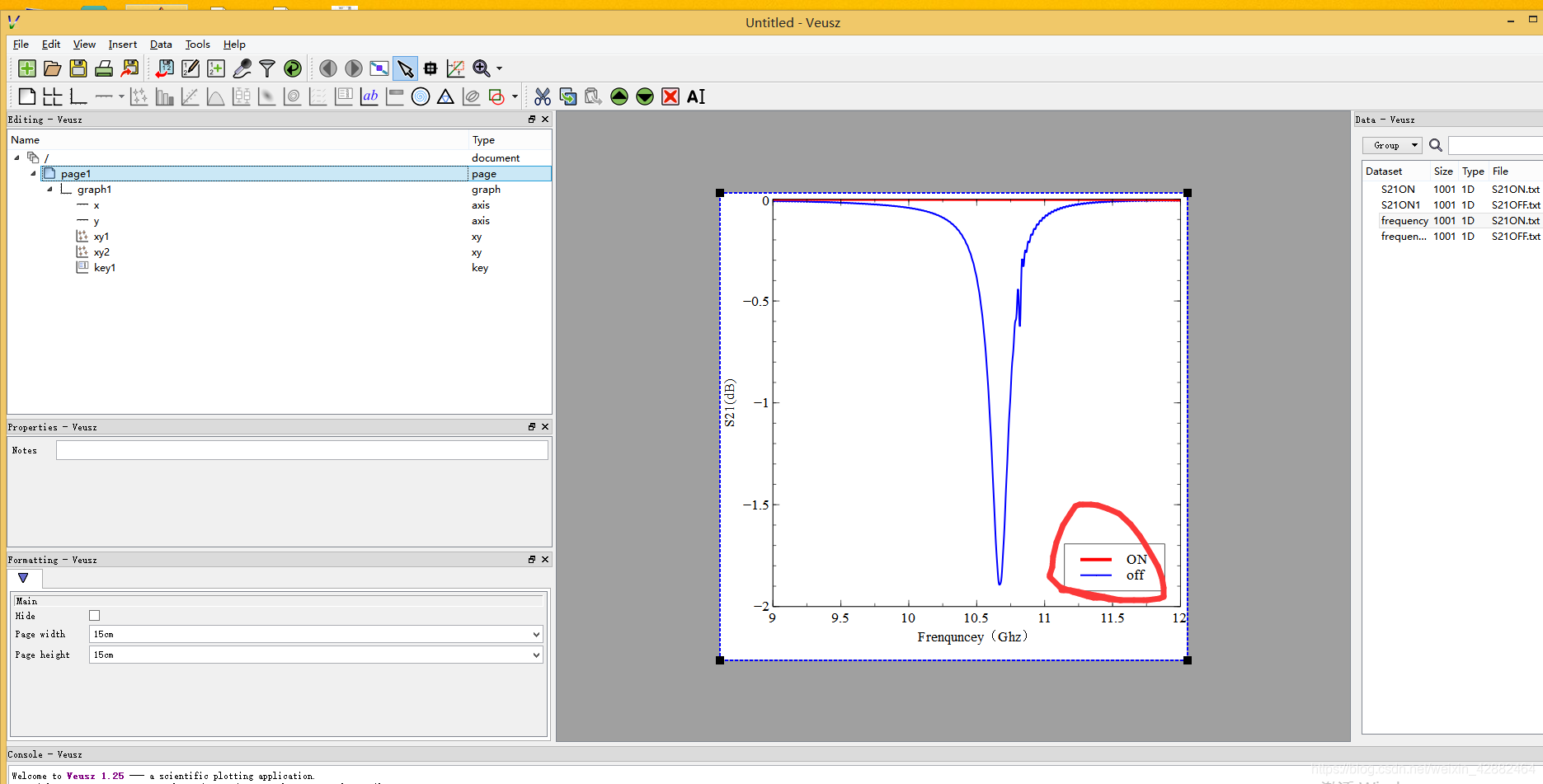This screenshot has height=784, width=1543.
Task: Add a text label with the ab icon
Action: click(369, 96)
